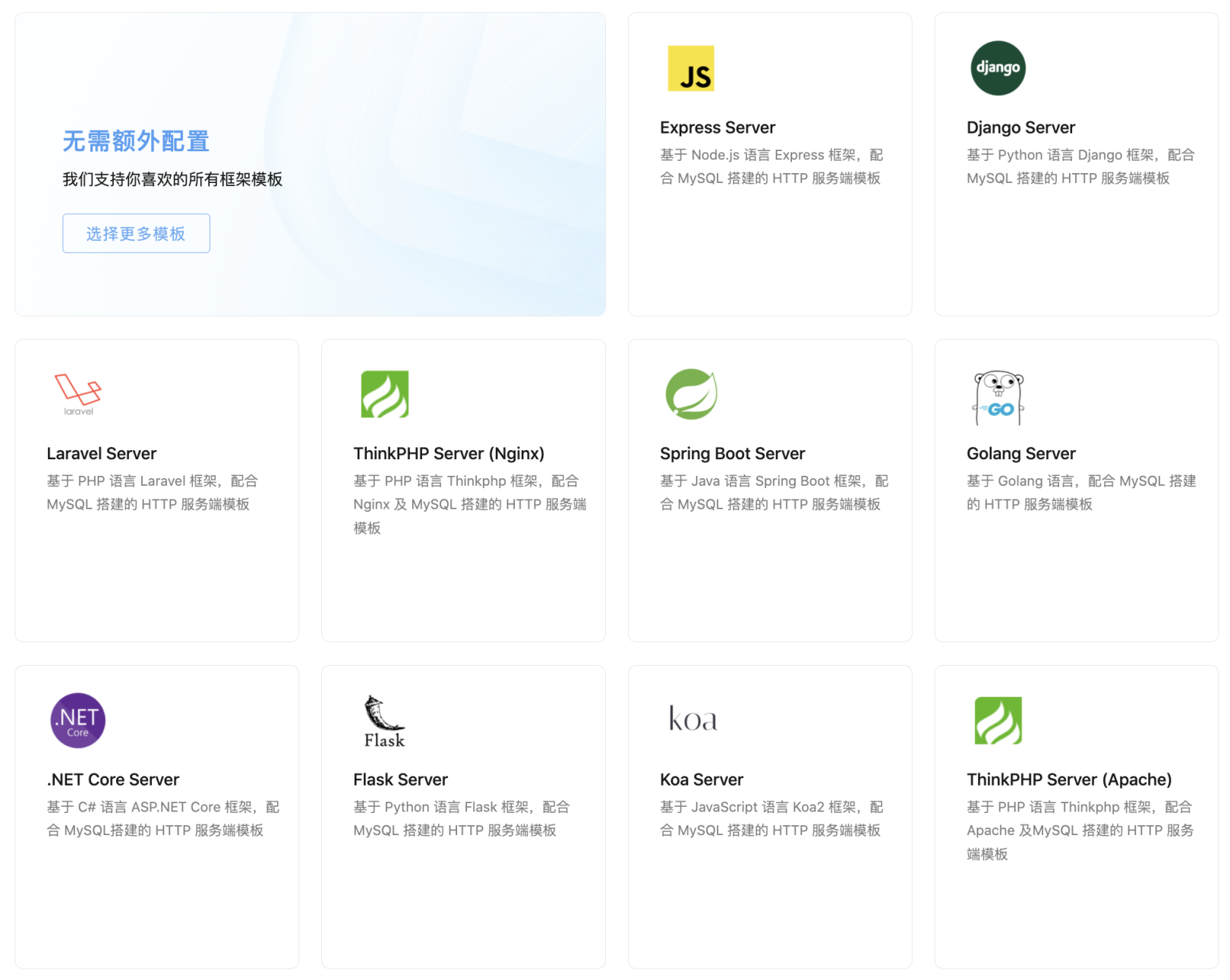Click the 无需额外配置 heading
1230x980 pixels.
[x=136, y=140]
